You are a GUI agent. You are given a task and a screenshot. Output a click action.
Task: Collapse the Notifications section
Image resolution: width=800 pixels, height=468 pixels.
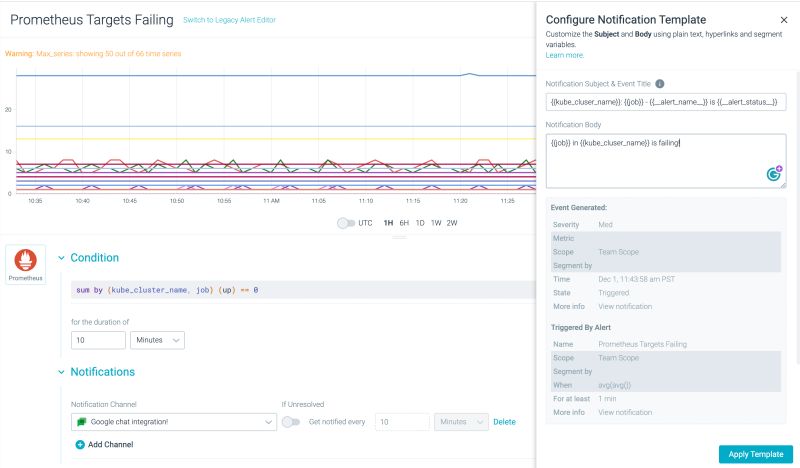point(61,372)
